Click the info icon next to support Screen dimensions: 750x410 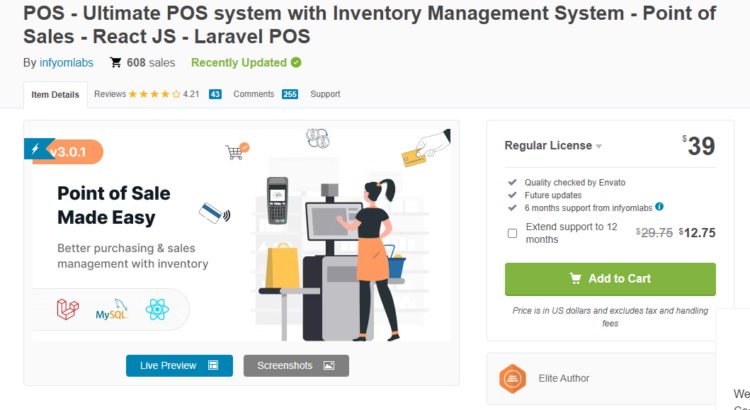pyautogui.click(x=659, y=207)
